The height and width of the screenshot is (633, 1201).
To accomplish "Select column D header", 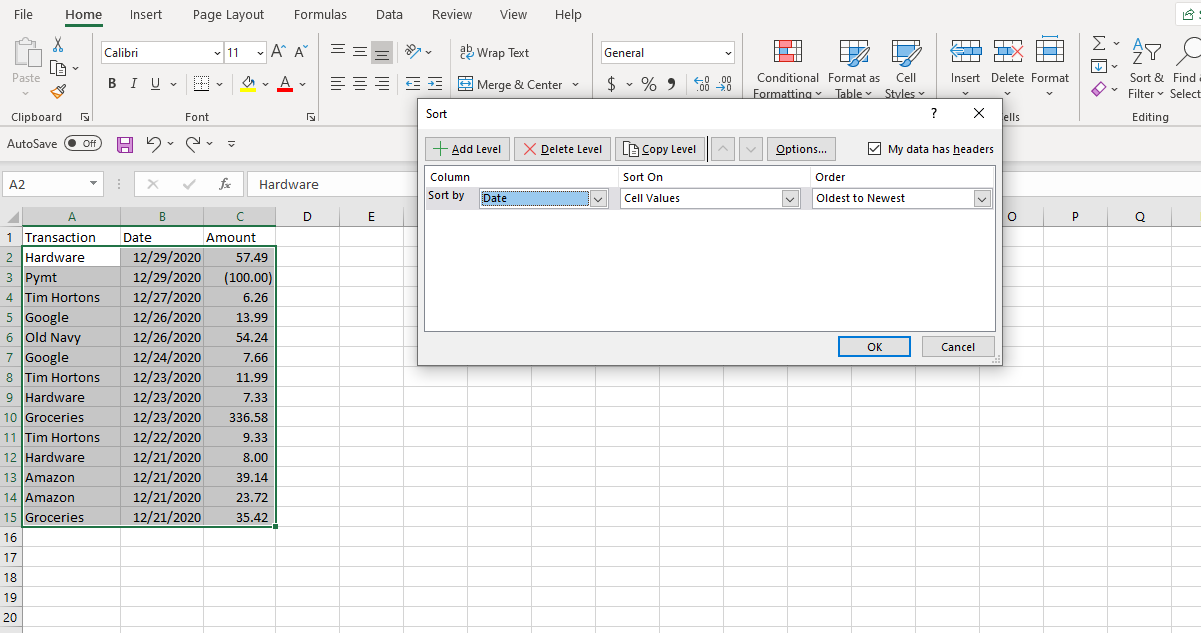I will click(x=307, y=217).
